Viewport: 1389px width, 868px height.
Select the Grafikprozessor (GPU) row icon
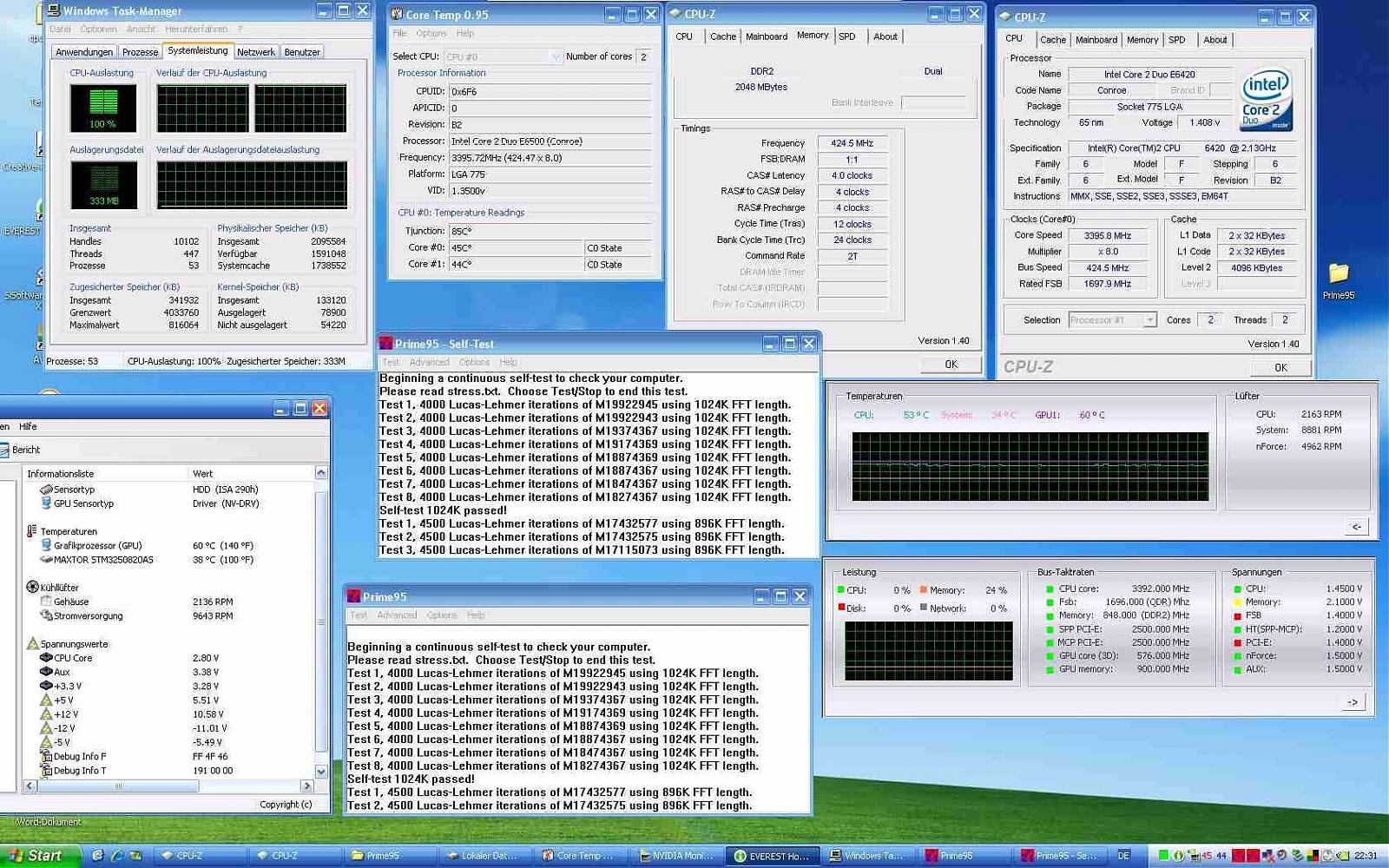click(46, 545)
